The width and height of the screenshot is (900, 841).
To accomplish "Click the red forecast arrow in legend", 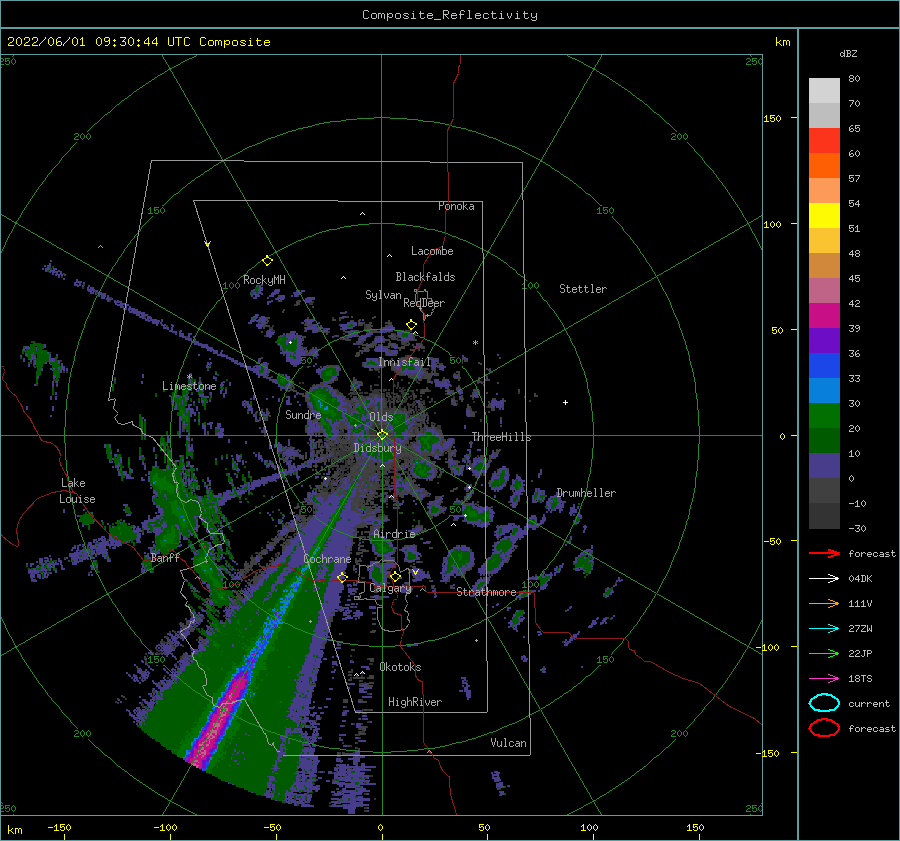I will [824, 553].
